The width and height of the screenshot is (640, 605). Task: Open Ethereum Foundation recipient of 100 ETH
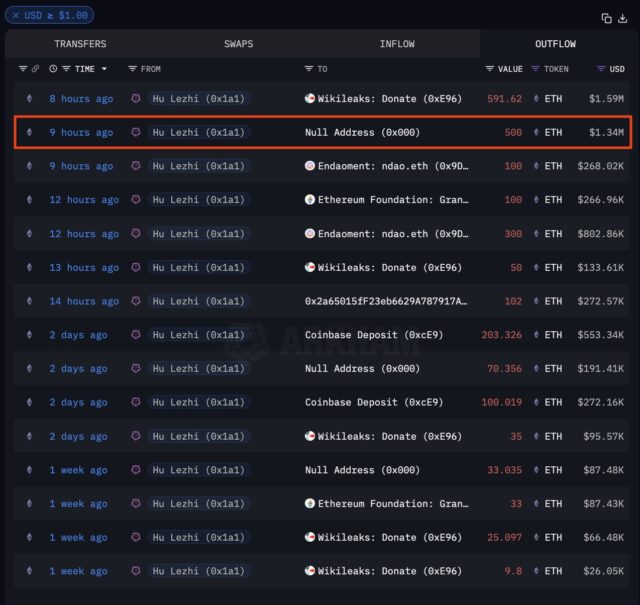[393, 200]
